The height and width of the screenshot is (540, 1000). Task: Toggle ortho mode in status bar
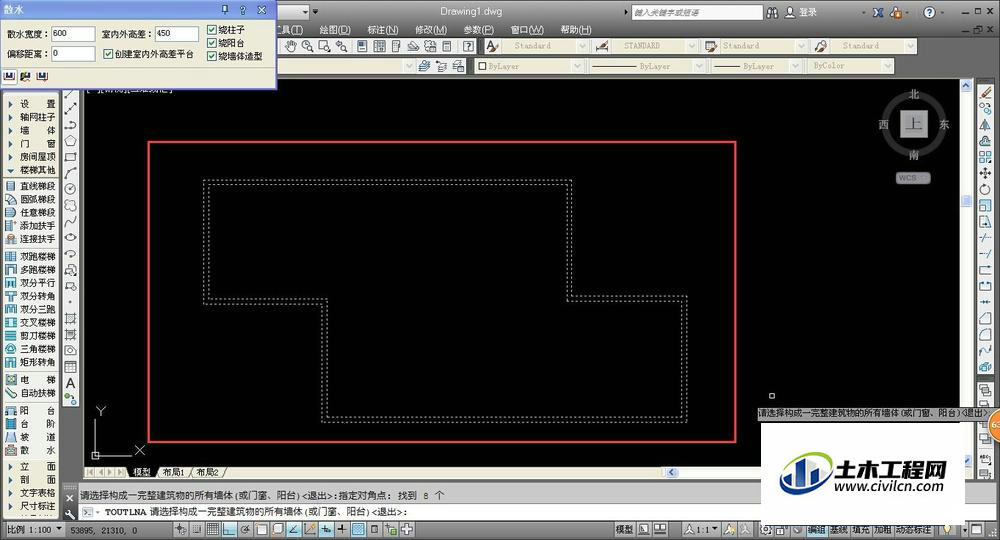pyautogui.click(x=228, y=529)
